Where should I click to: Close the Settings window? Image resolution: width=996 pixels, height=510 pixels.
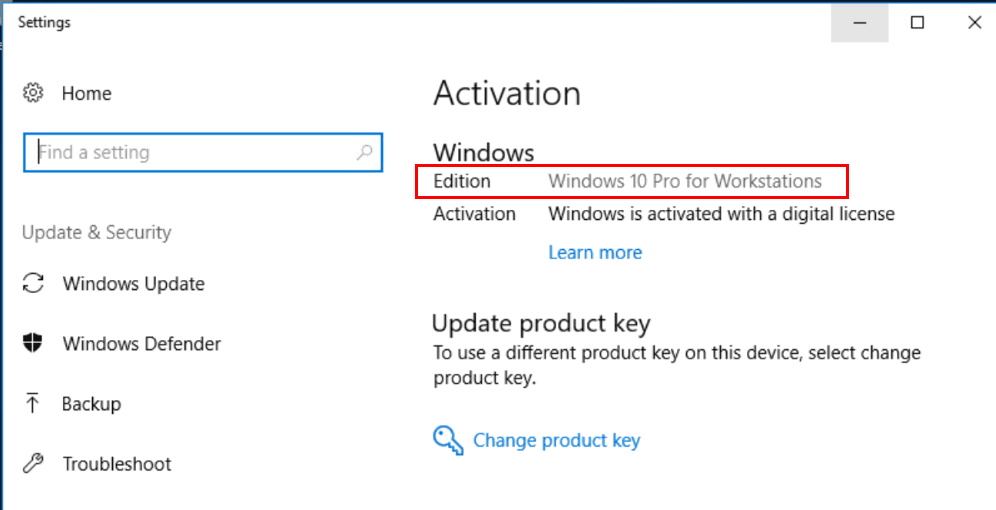pos(974,22)
